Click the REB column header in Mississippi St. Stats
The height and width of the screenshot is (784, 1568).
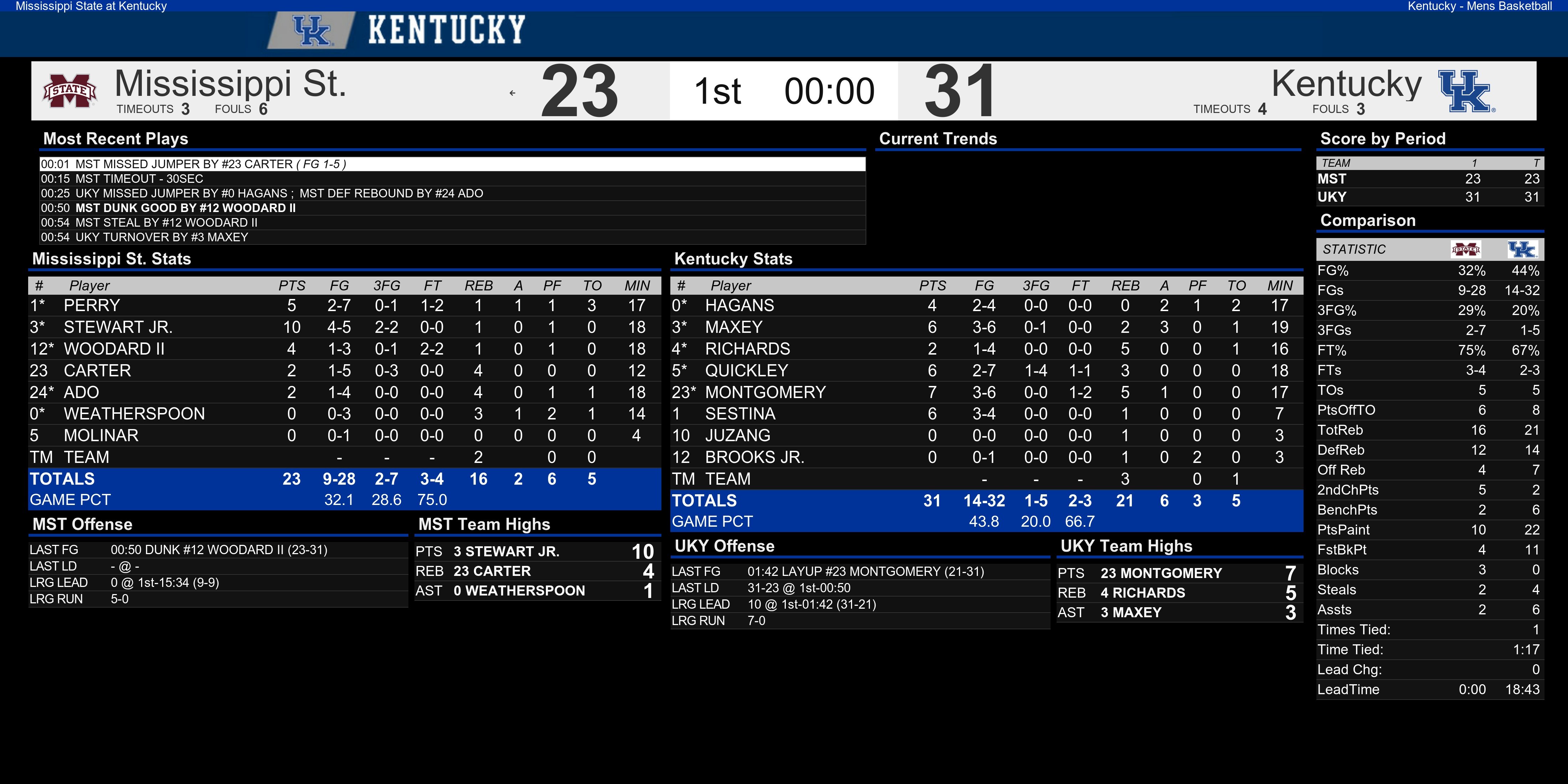[479, 285]
